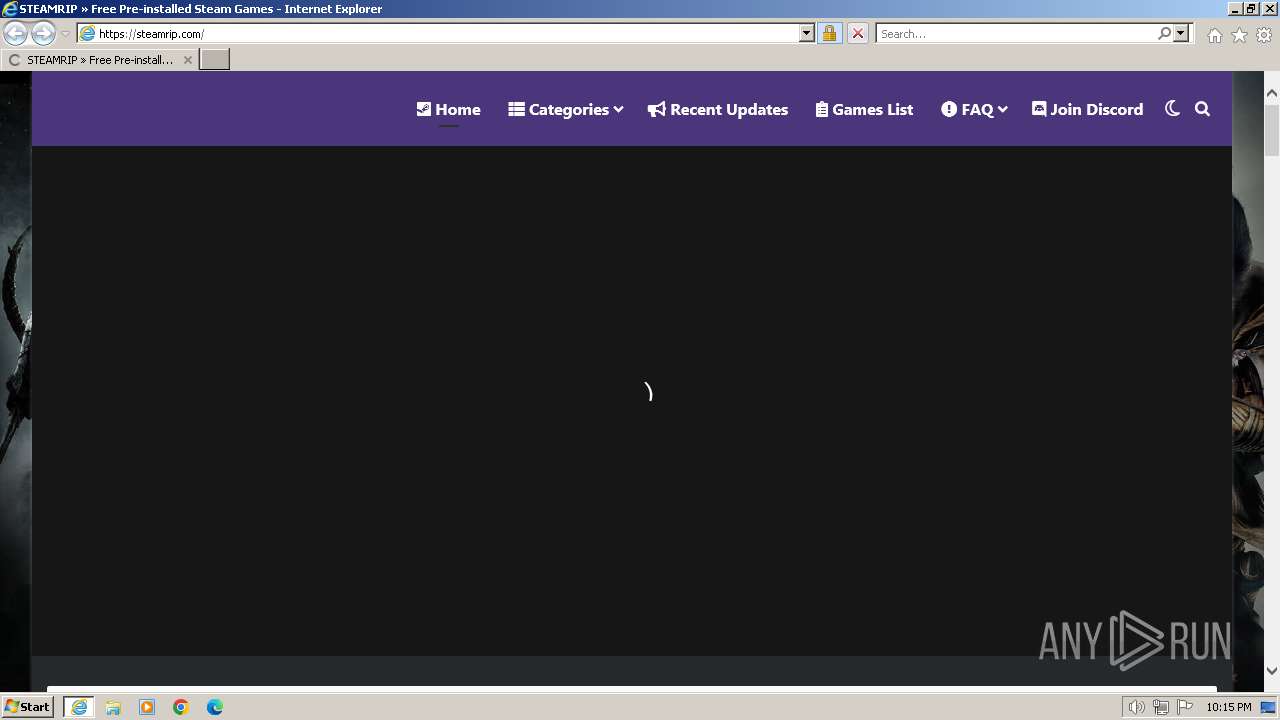Click the list icon beside Categories
1280x720 pixels.
tap(516, 109)
